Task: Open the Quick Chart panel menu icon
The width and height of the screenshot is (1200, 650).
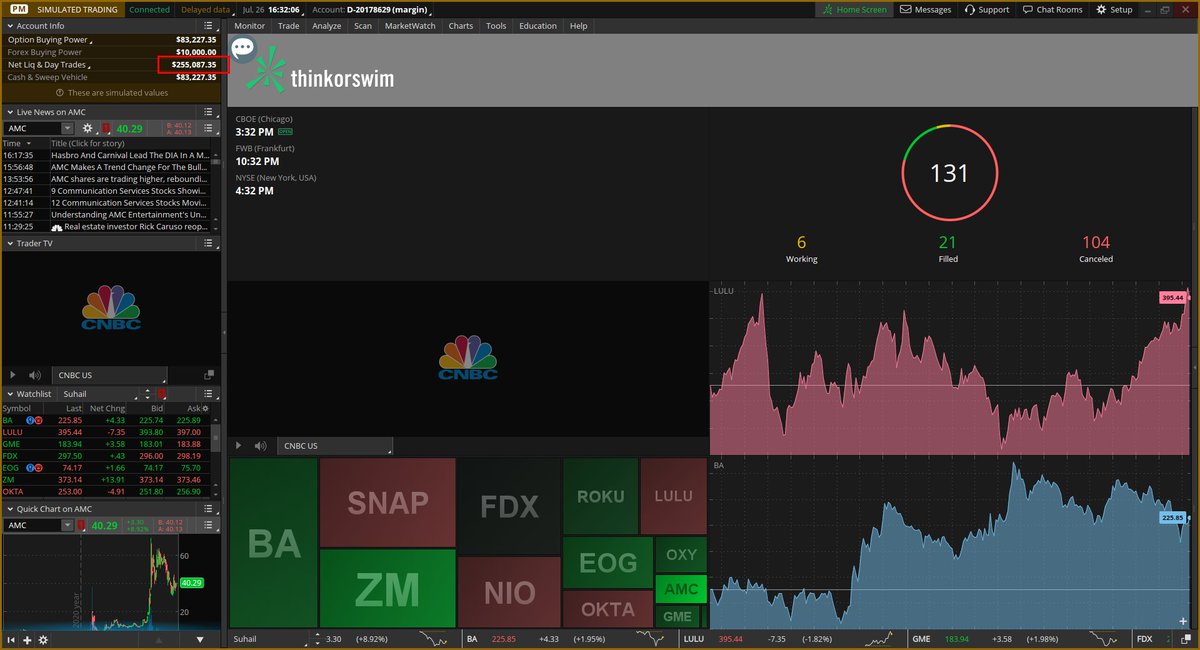Action: pos(209,509)
